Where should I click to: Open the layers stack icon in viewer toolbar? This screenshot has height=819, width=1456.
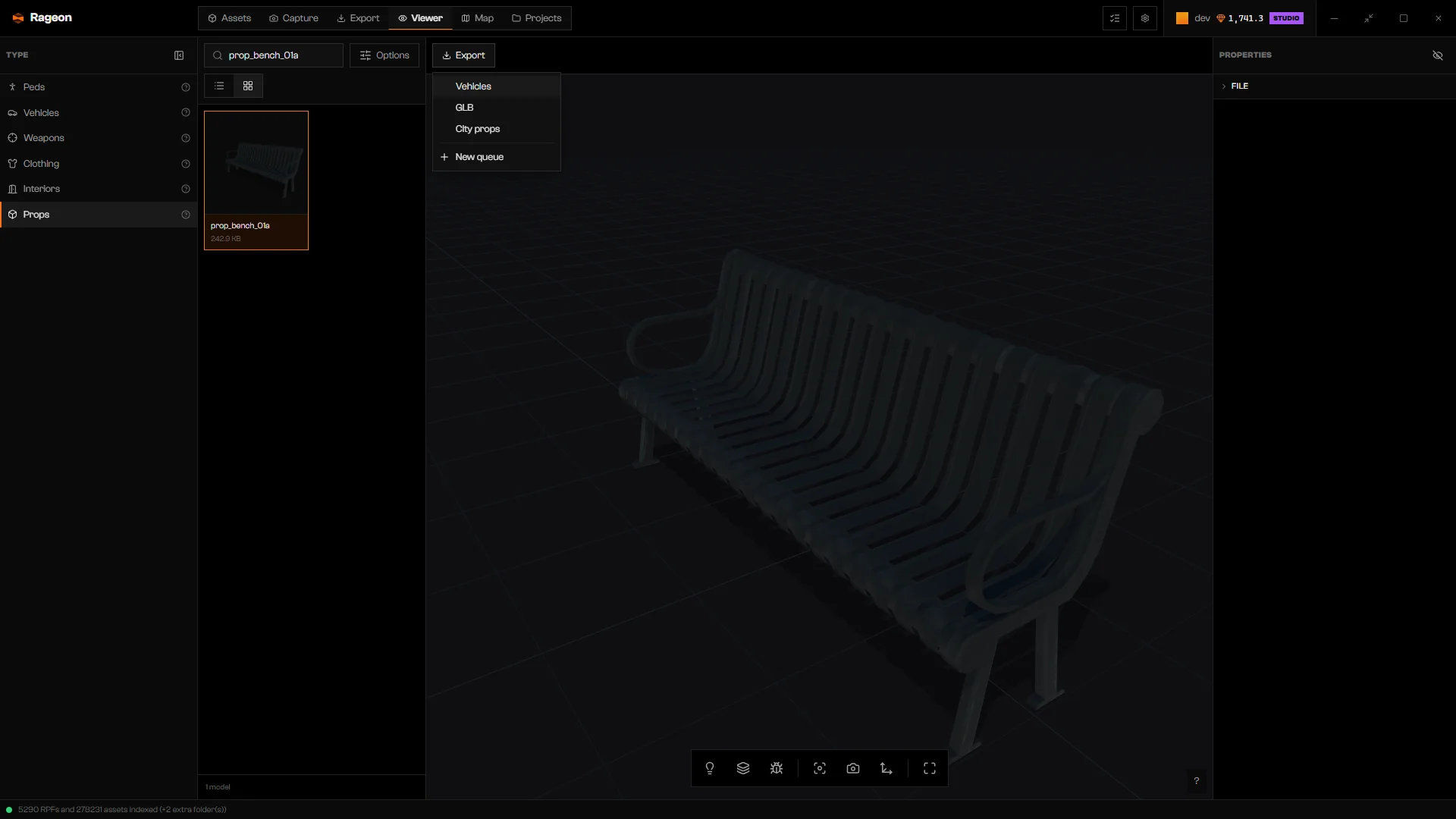[743, 768]
